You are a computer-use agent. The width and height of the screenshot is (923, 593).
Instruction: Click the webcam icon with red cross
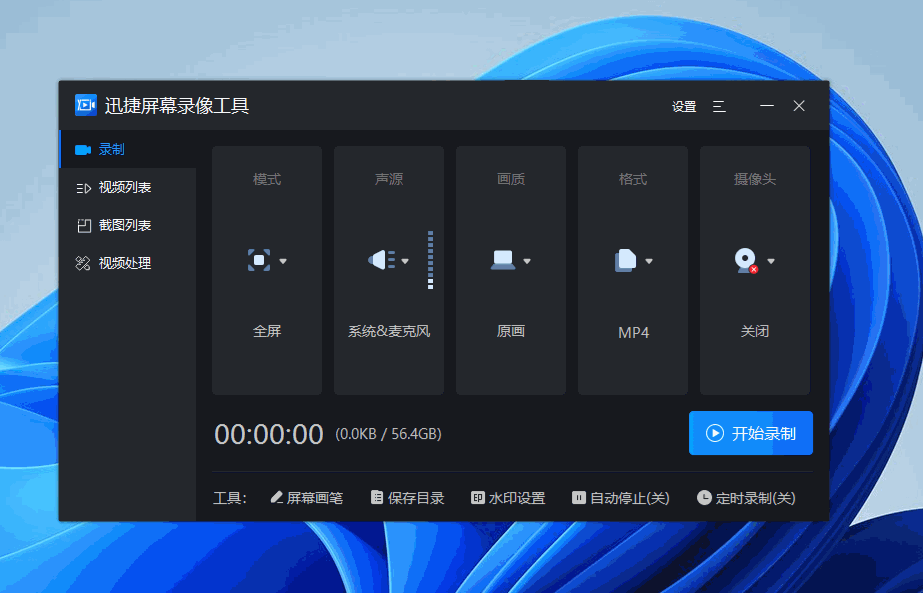tap(746, 261)
